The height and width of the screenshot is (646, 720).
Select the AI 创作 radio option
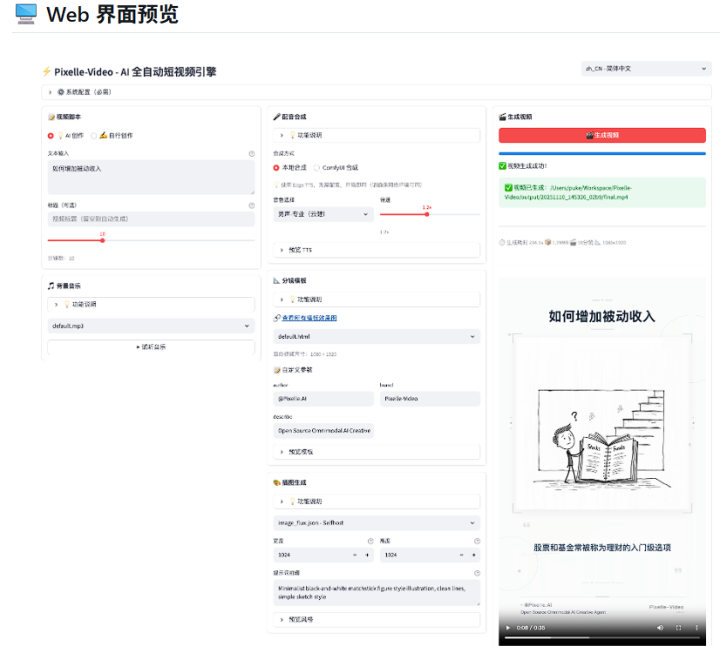pos(51,135)
